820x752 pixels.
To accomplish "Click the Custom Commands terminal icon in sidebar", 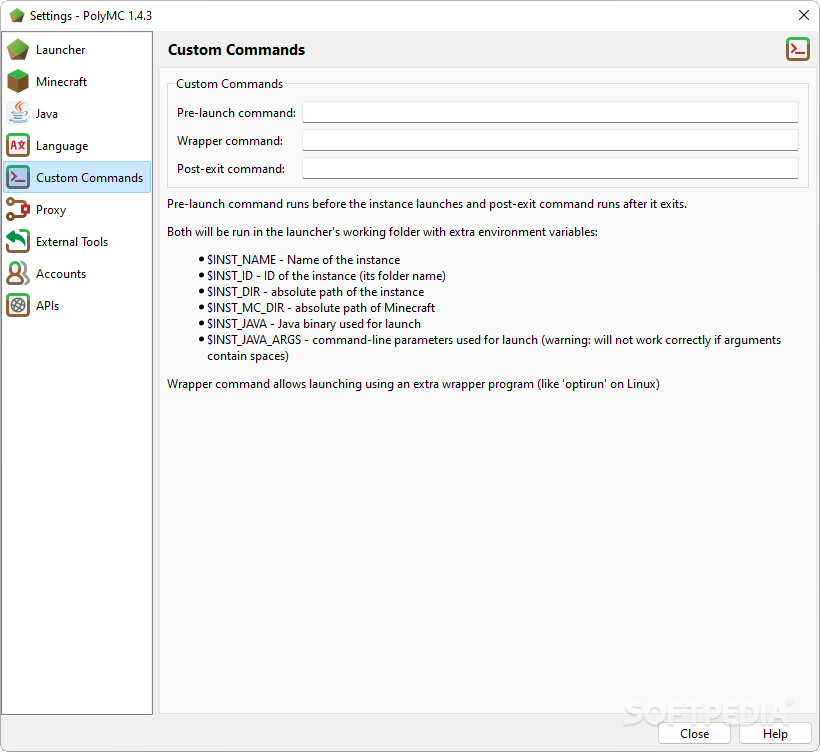I will pyautogui.click(x=18, y=177).
